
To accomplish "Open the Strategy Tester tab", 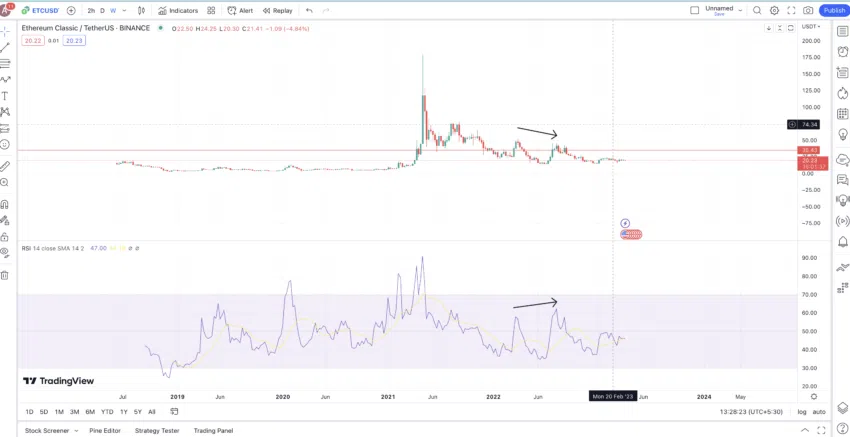I will point(157,430).
